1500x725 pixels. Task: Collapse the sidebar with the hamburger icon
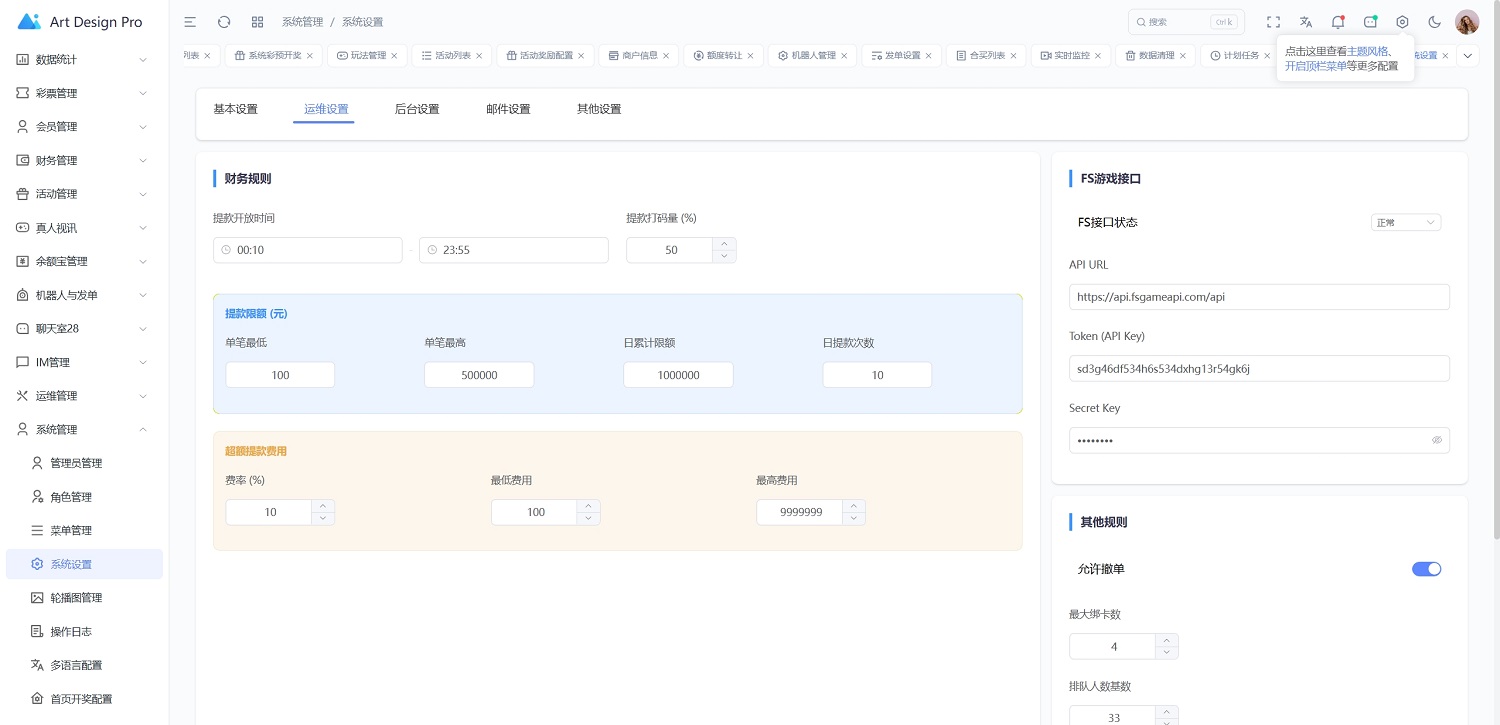190,22
